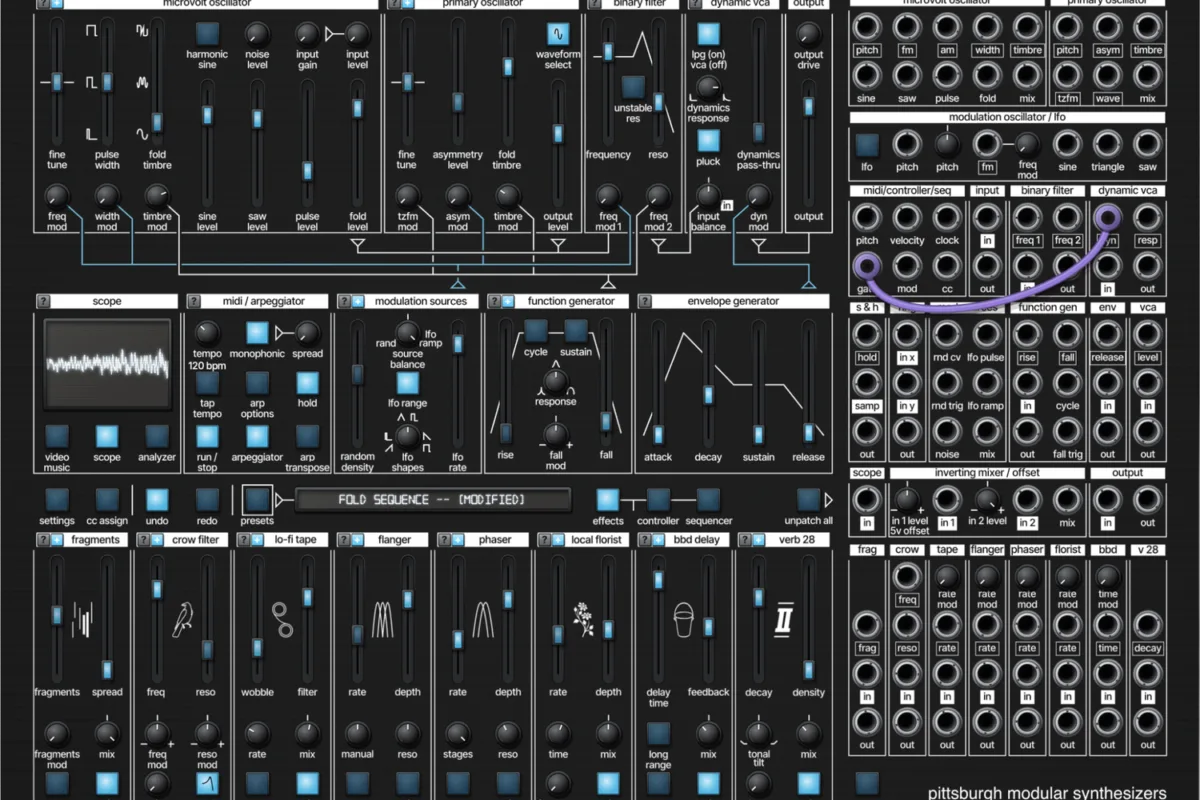Click the help icon in phaser header
The image size is (1200, 800).
(x=443, y=539)
